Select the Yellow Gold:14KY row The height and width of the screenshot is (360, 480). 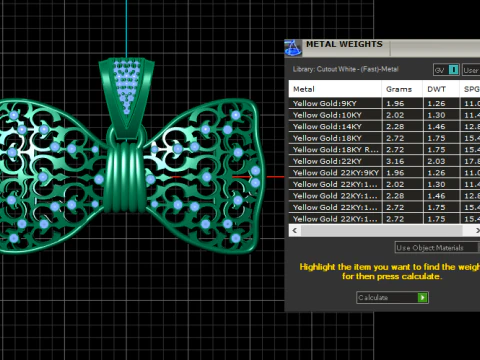pos(384,126)
